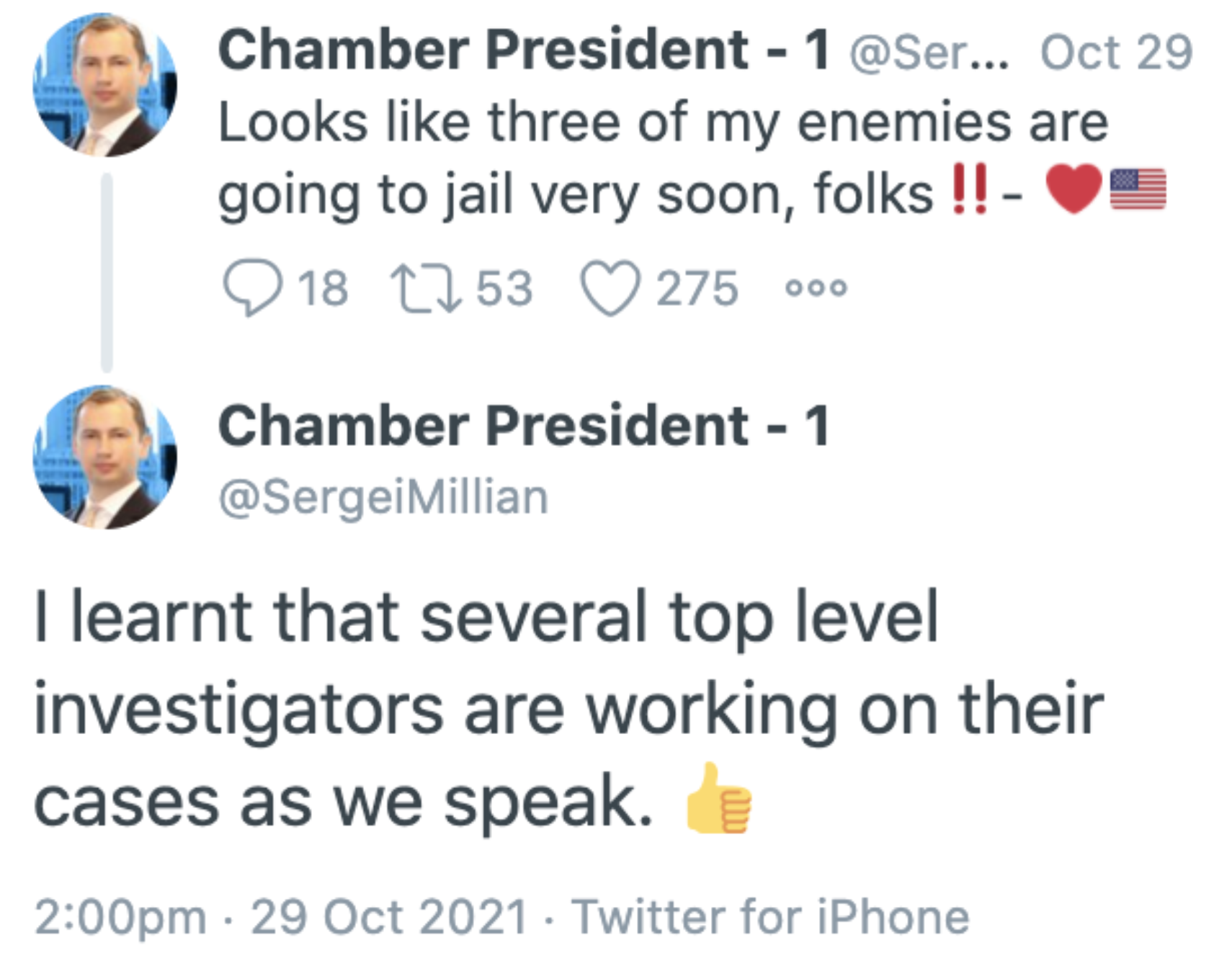Click the 275 likes count
1232x971 pixels.
pyautogui.click(x=697, y=288)
